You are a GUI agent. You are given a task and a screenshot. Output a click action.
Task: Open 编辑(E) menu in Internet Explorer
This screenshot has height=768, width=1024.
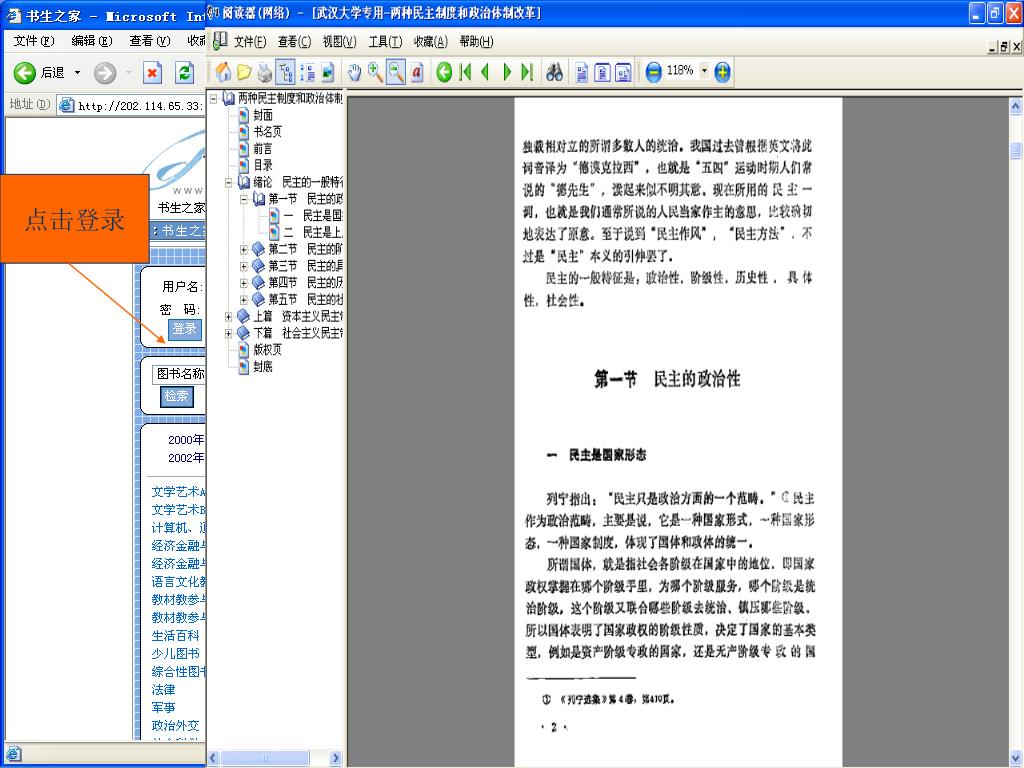click(x=92, y=41)
